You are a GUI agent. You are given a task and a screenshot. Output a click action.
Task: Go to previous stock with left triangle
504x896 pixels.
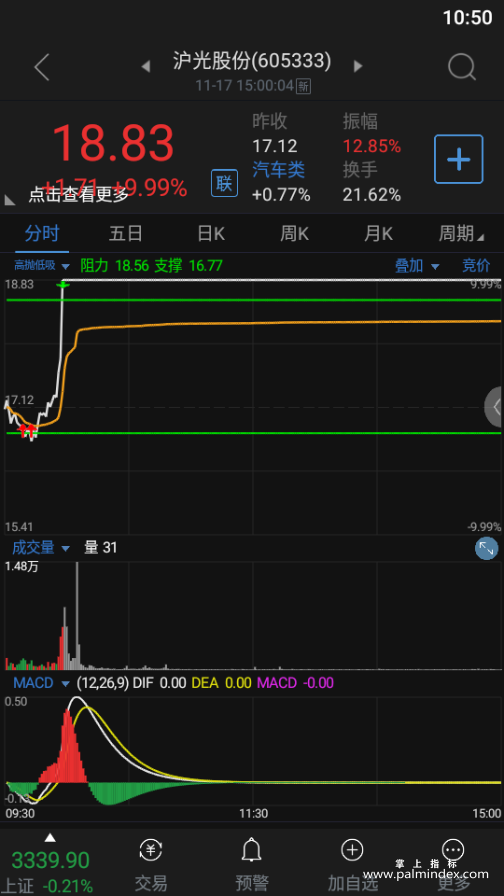(x=146, y=66)
